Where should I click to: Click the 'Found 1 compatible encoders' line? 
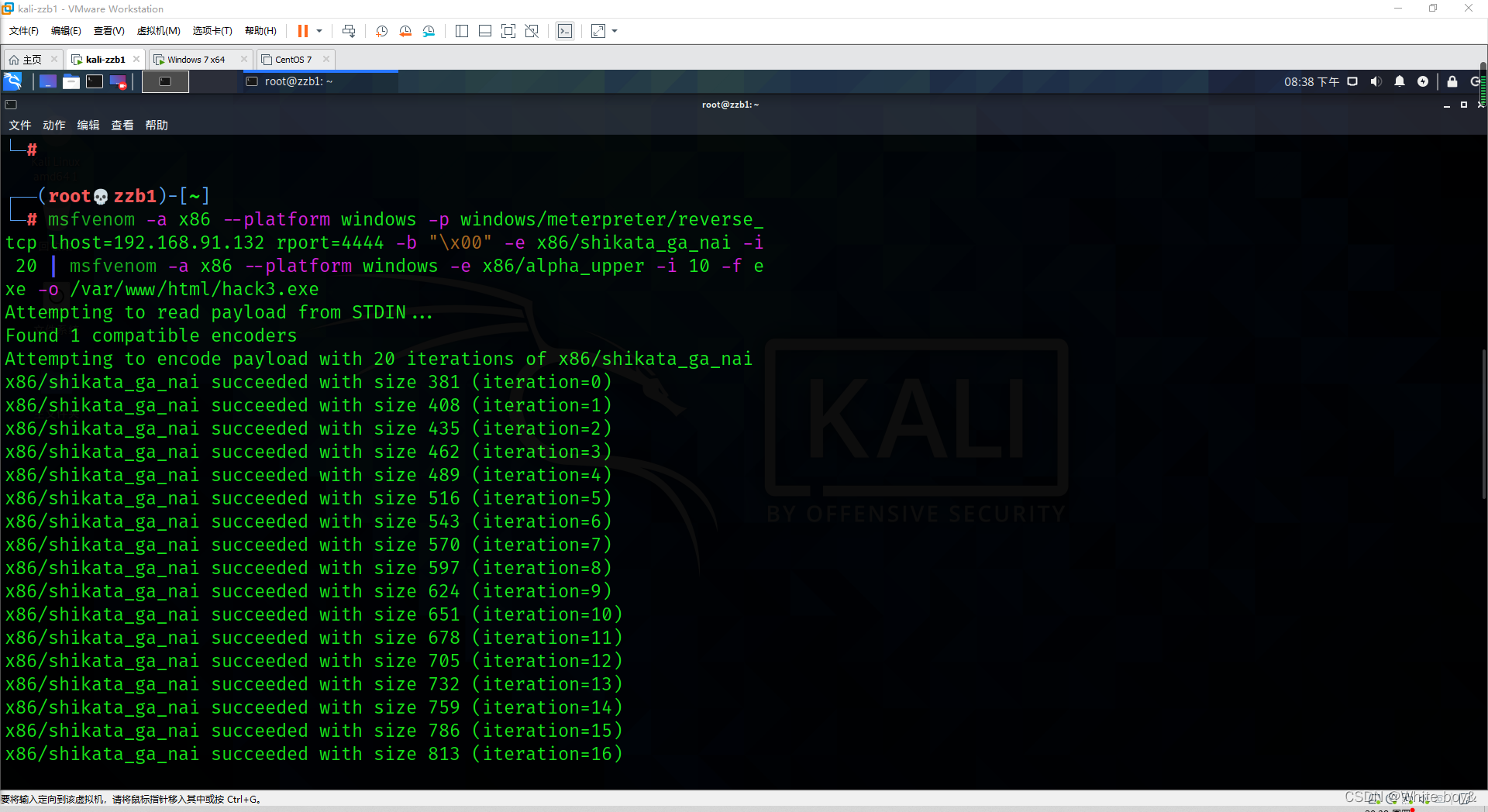click(151, 335)
